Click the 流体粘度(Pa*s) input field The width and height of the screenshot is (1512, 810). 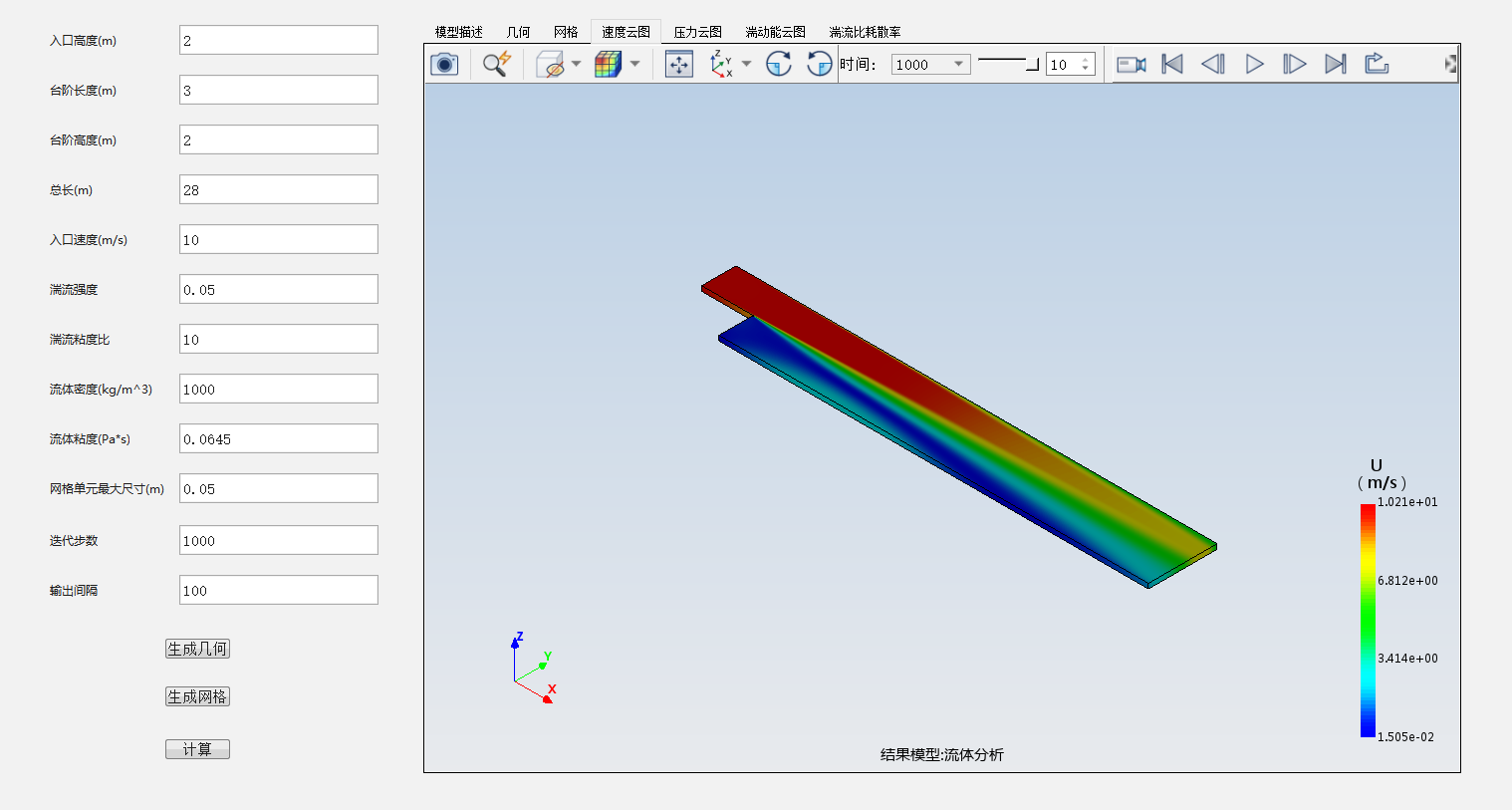(x=279, y=438)
